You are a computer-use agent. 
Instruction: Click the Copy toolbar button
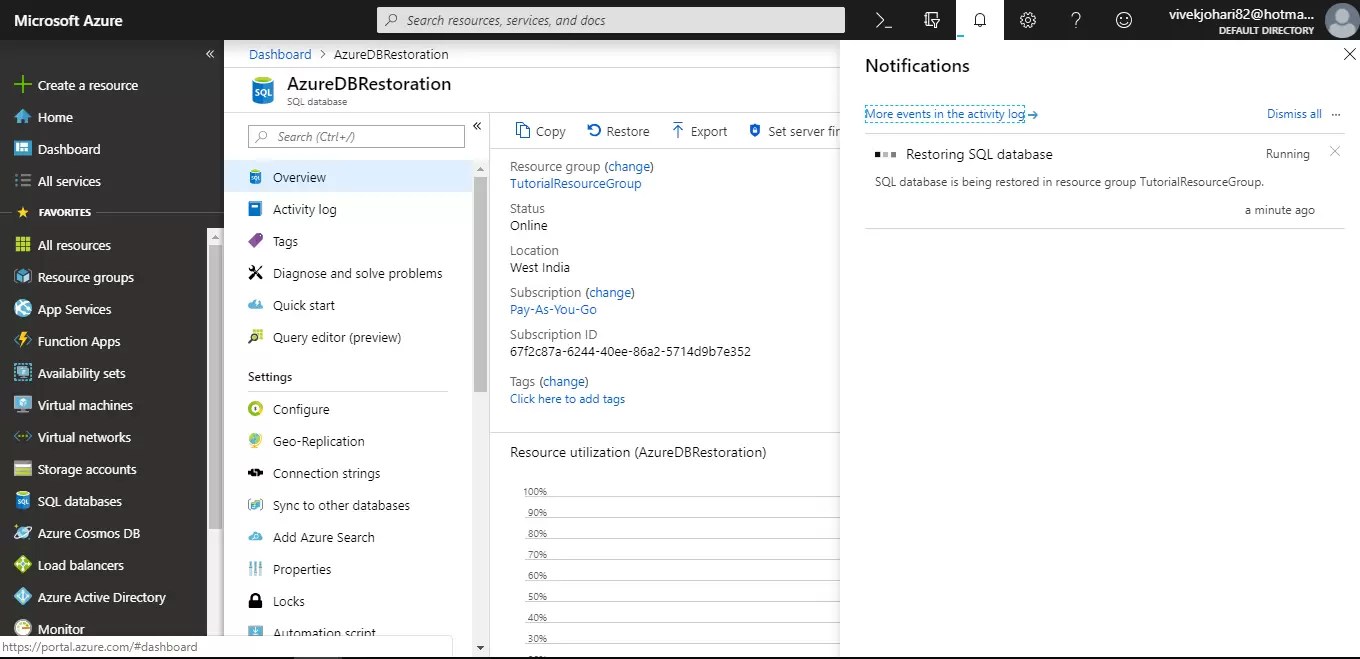point(540,131)
